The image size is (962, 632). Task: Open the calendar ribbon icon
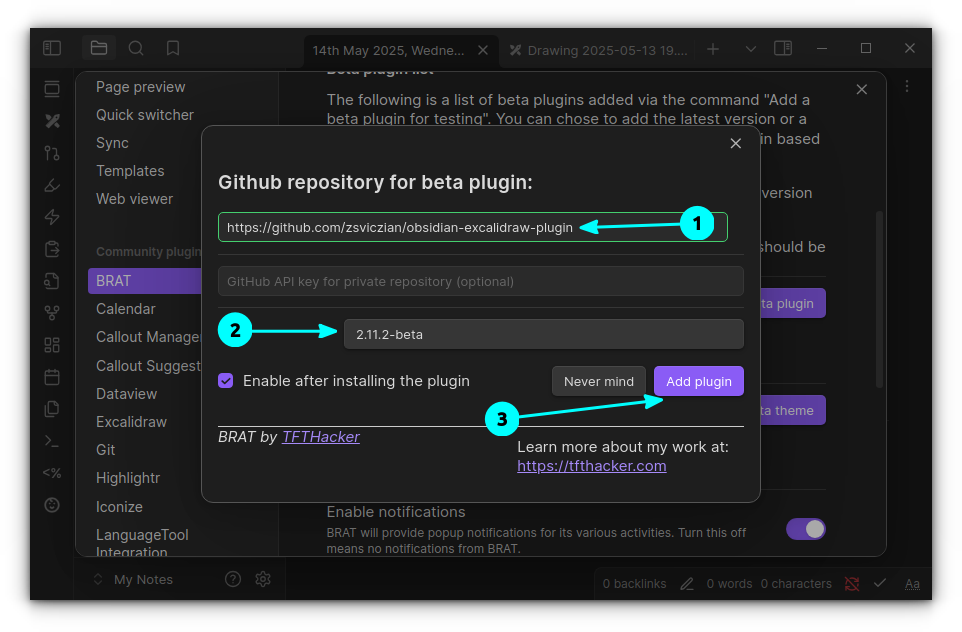52,377
